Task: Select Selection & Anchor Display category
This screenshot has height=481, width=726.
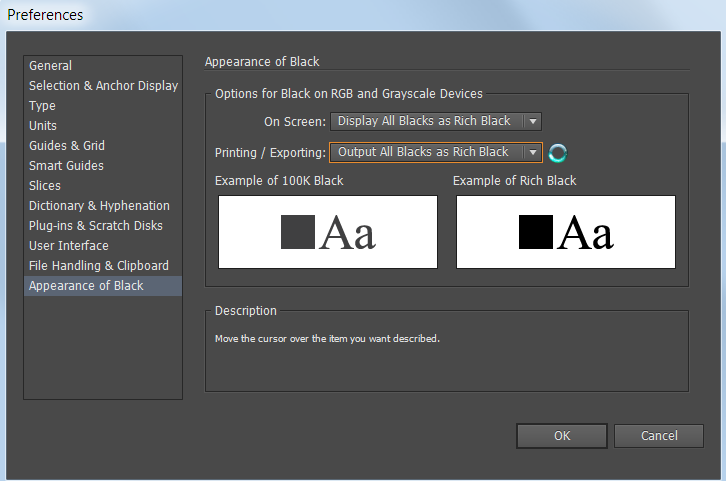Action: click(103, 86)
